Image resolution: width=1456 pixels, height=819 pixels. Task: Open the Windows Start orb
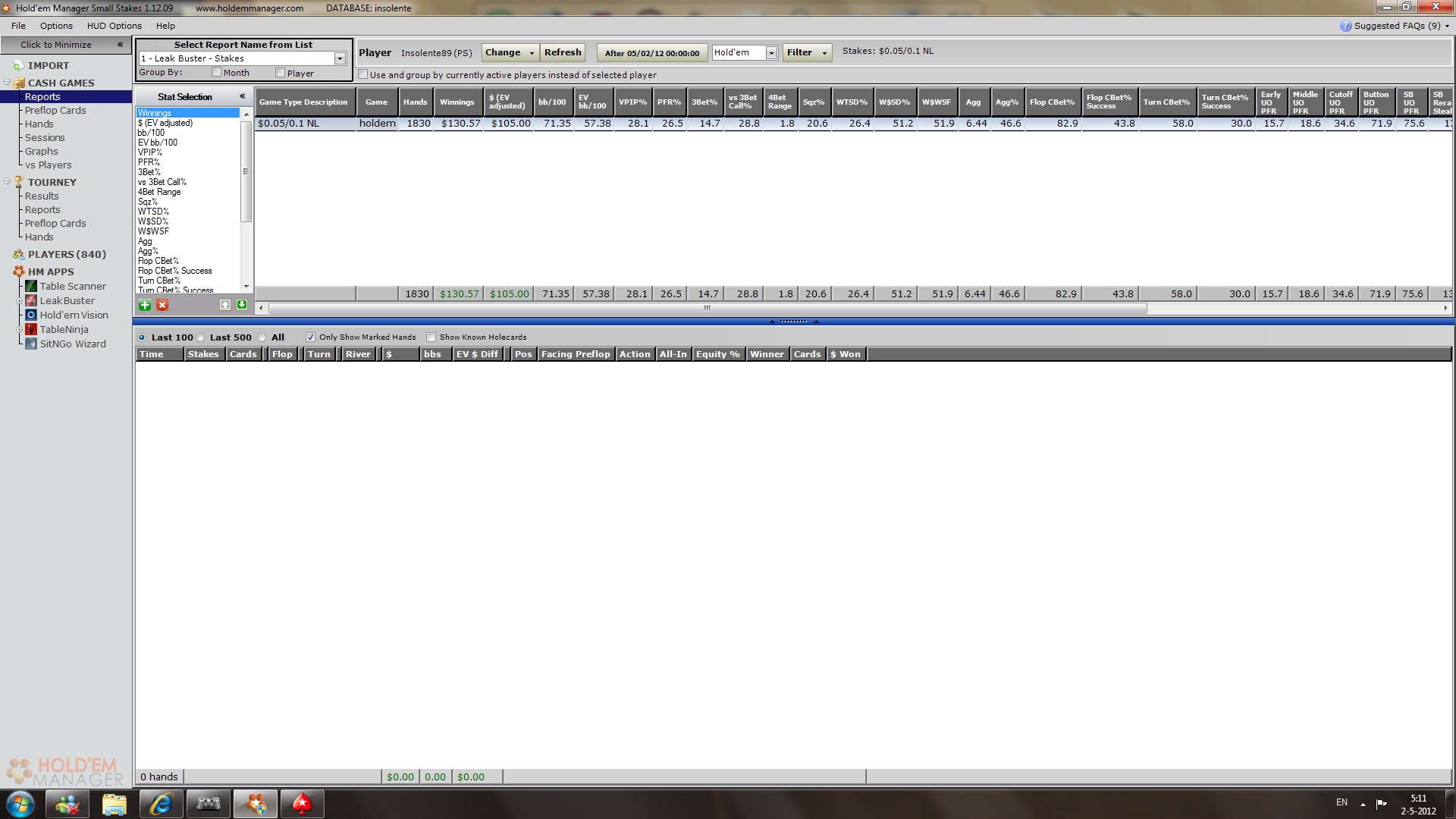[20, 804]
